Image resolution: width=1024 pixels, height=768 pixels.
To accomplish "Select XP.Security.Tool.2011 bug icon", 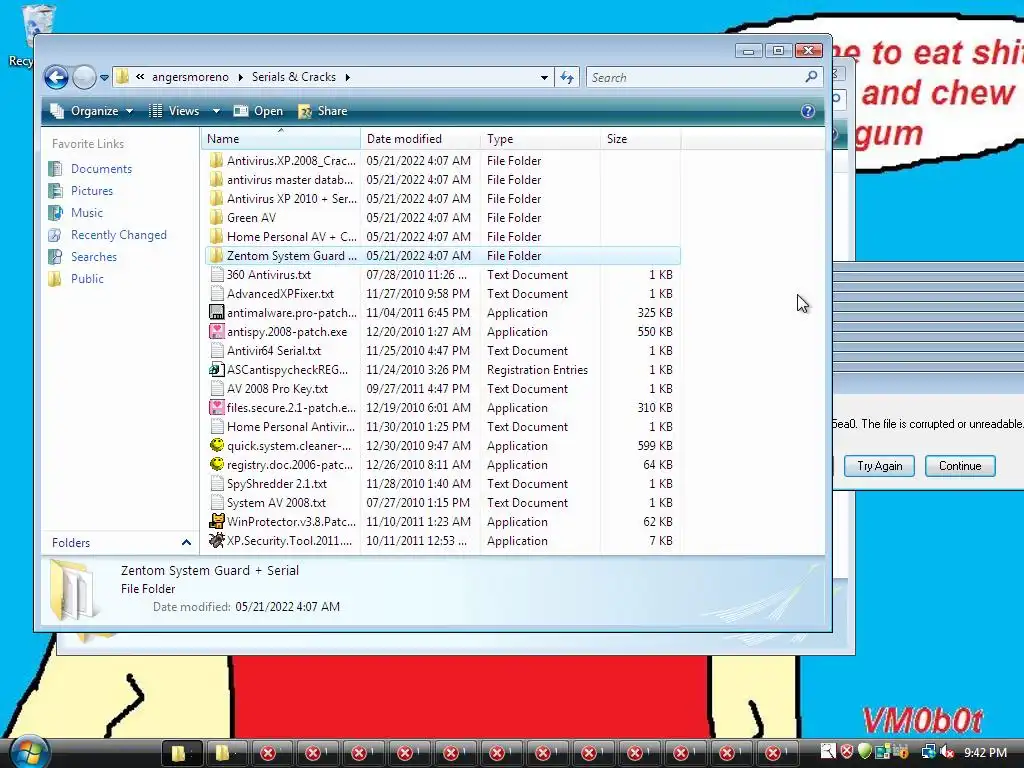I will pos(216,541).
